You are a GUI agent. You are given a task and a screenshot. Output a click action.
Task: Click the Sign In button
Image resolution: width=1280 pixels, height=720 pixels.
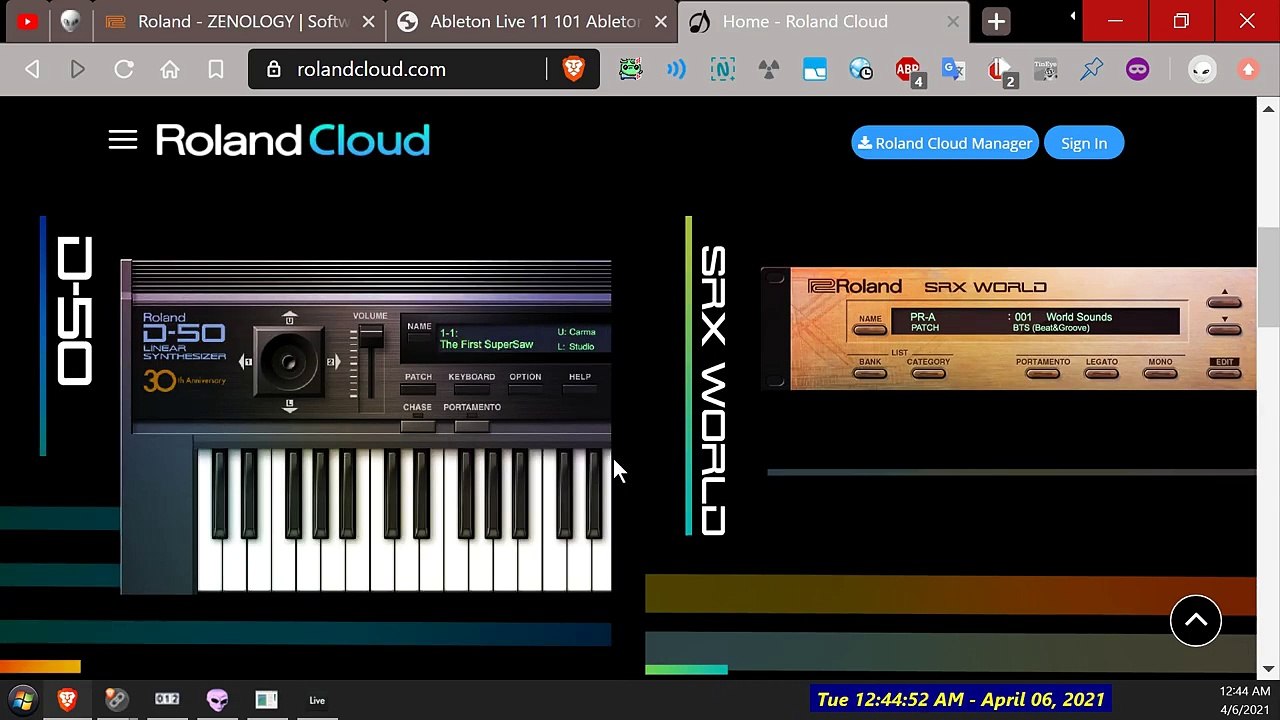tap(1084, 143)
